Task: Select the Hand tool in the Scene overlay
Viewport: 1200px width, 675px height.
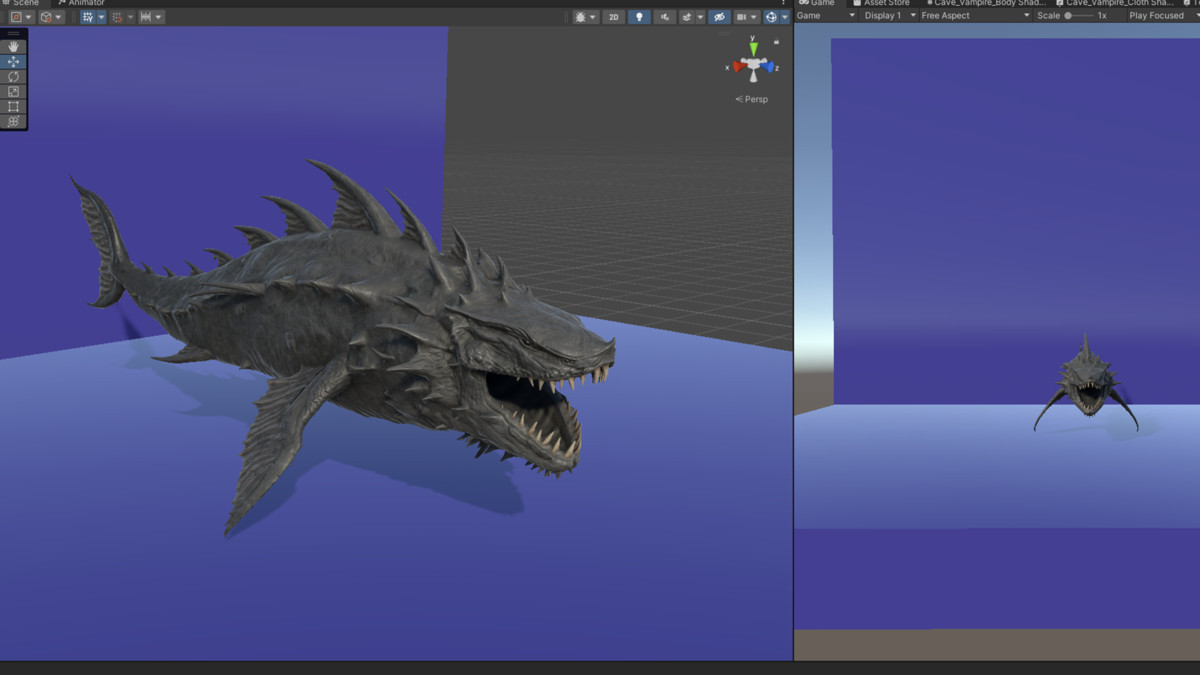Action: (14, 46)
